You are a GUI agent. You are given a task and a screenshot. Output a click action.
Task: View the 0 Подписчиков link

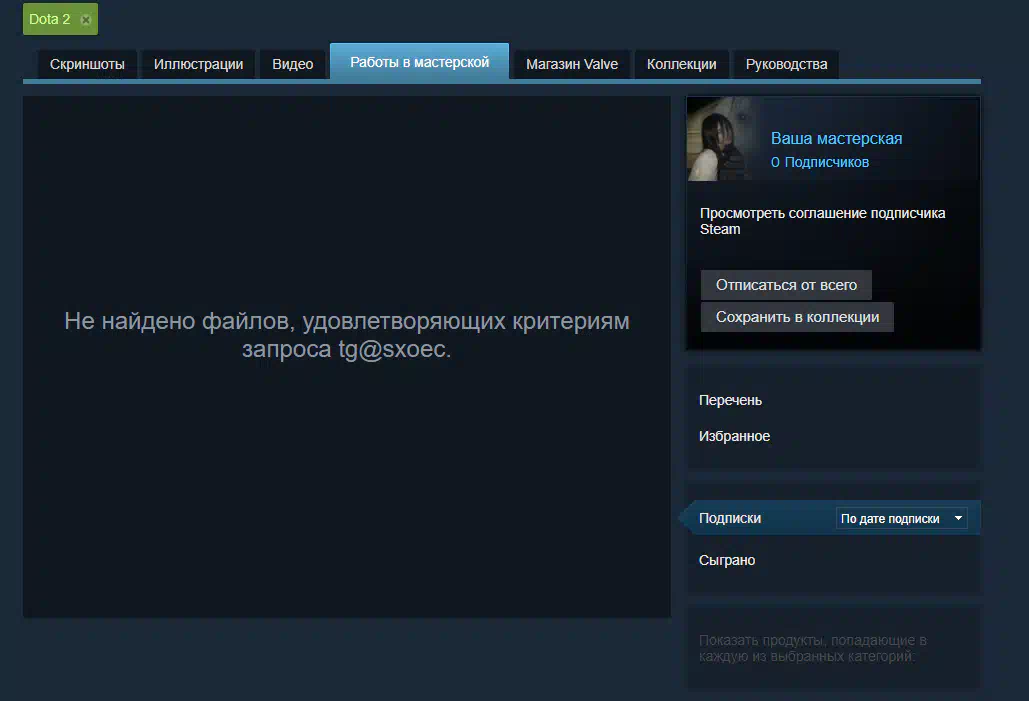coord(820,162)
